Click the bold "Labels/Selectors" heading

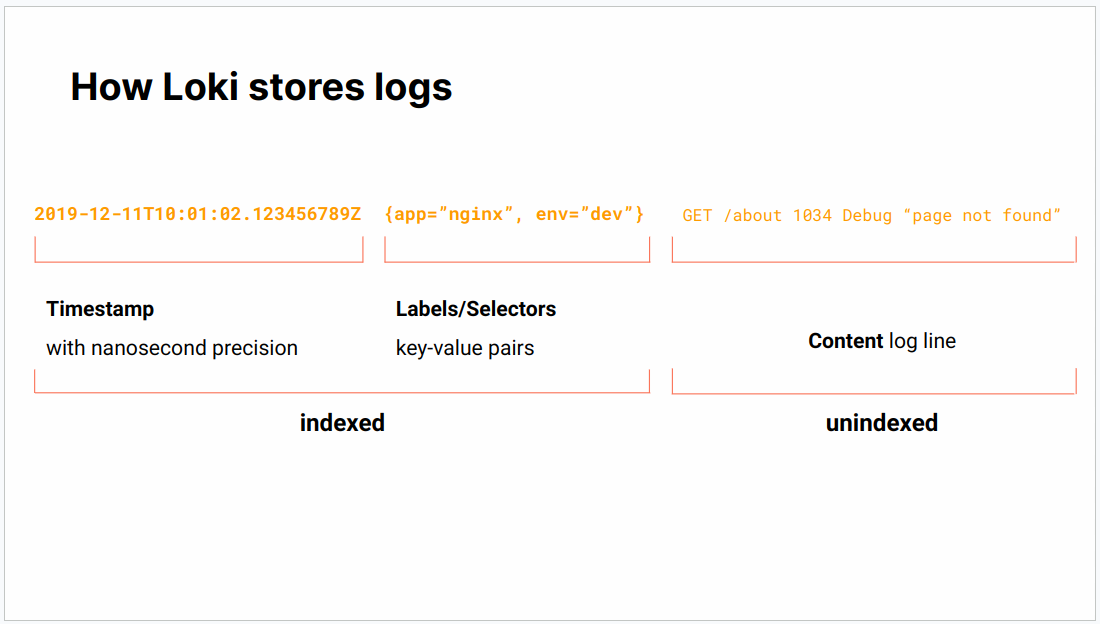pyautogui.click(x=476, y=309)
